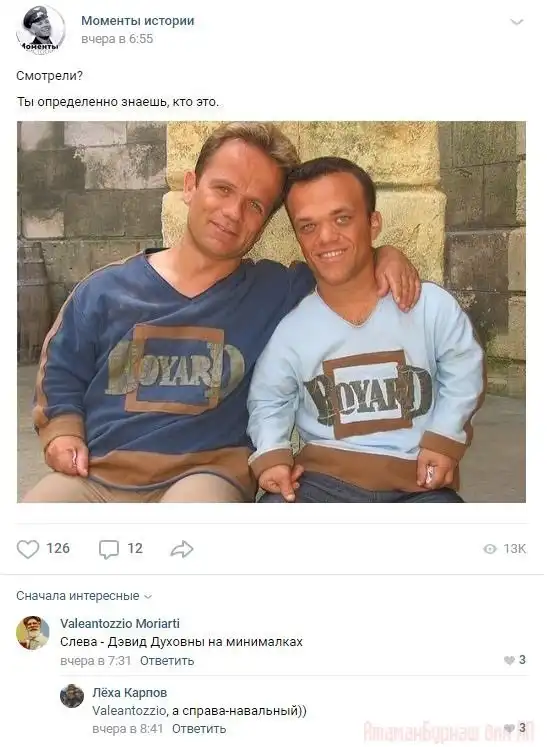This screenshot has height=747, width=547.
Task: Like Лёха Карпов's reply heart
Action: [x=509, y=728]
